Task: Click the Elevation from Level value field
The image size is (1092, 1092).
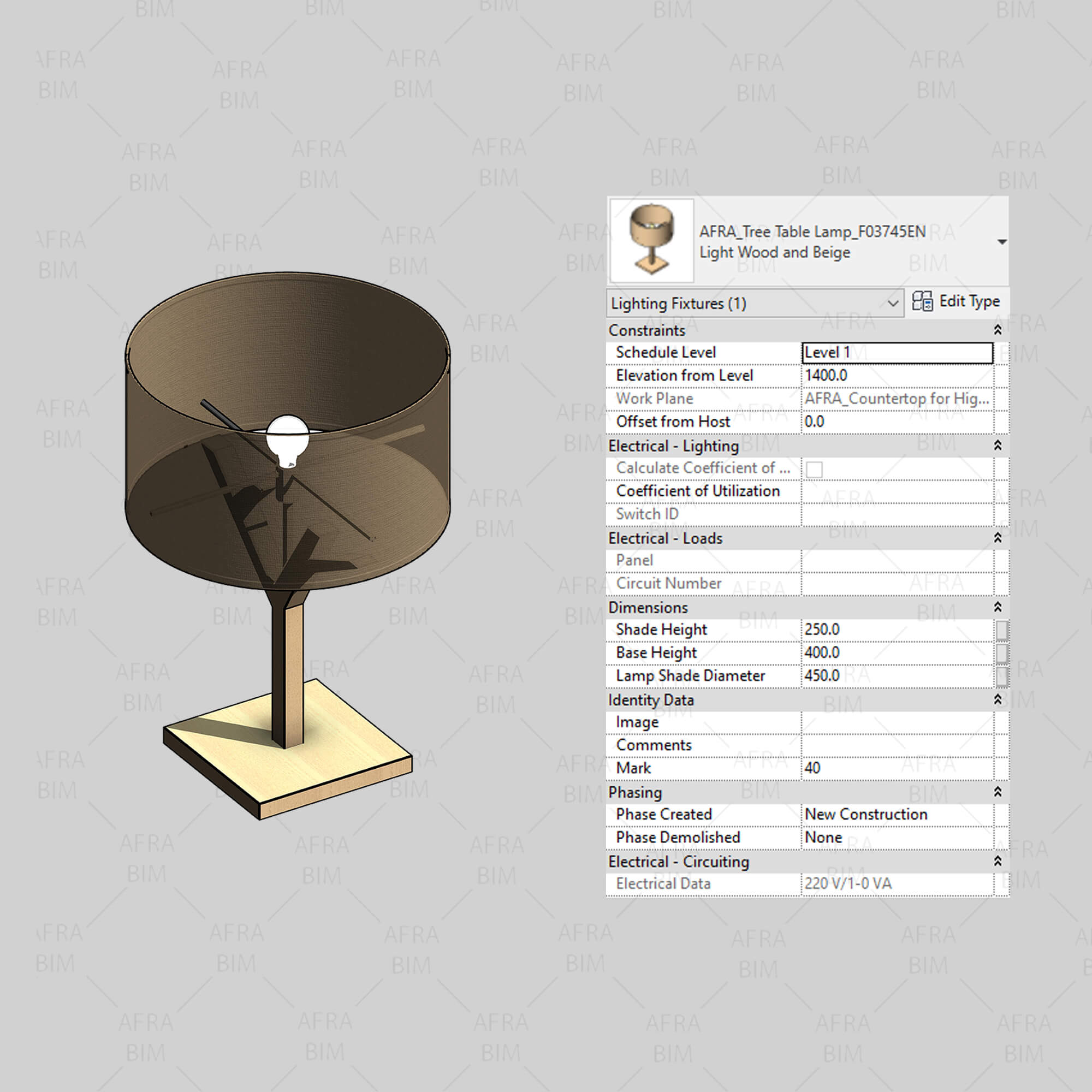Action: tap(897, 376)
